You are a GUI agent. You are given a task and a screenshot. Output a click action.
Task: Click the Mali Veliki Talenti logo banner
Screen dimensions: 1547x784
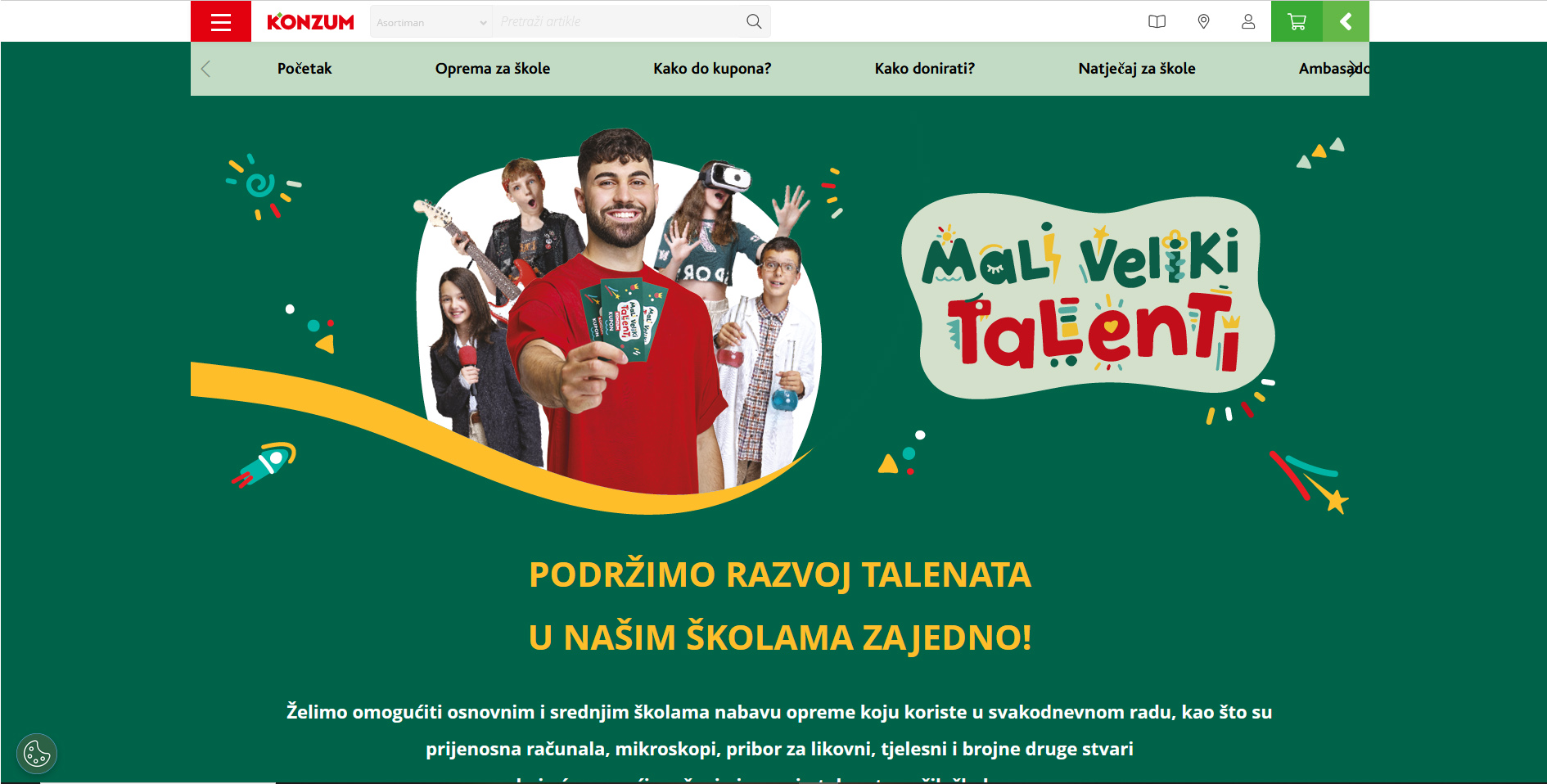click(1088, 296)
